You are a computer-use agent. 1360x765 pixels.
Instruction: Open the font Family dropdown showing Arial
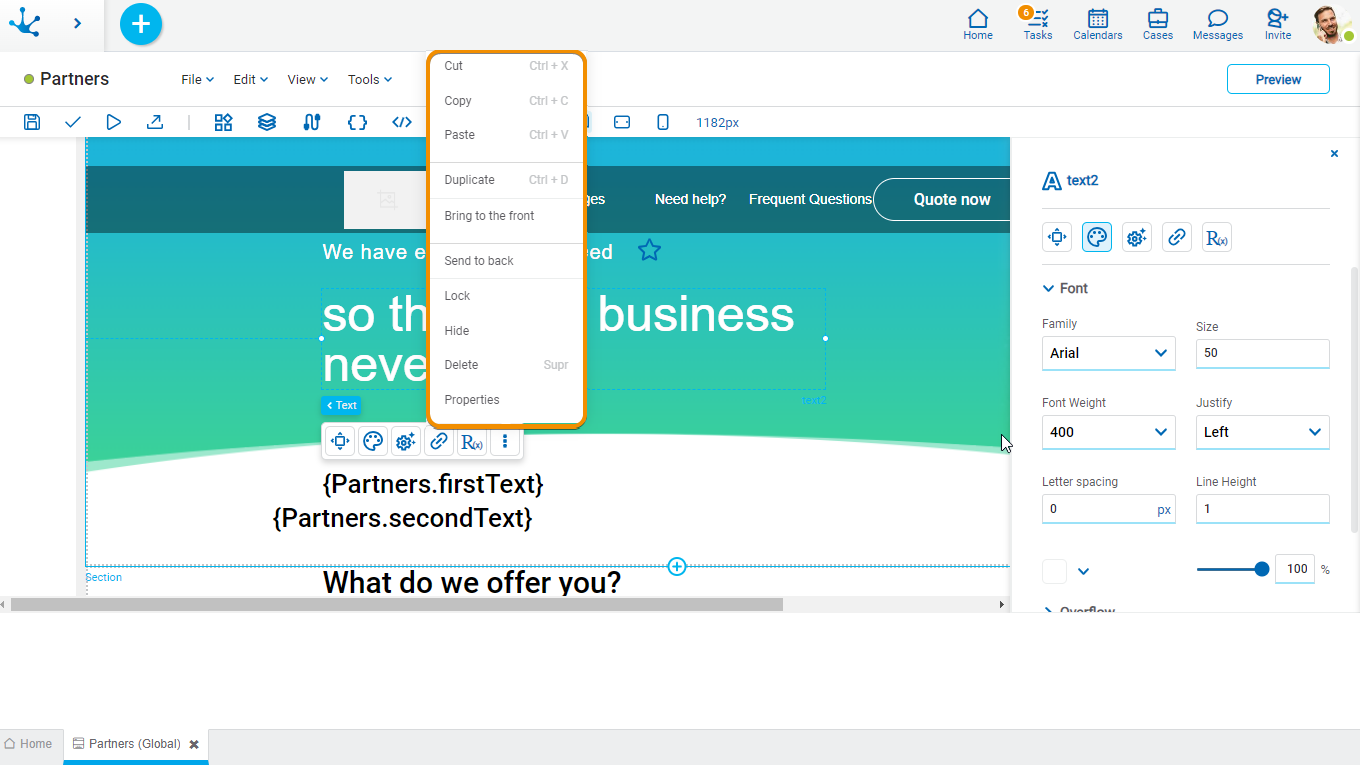coord(1108,353)
